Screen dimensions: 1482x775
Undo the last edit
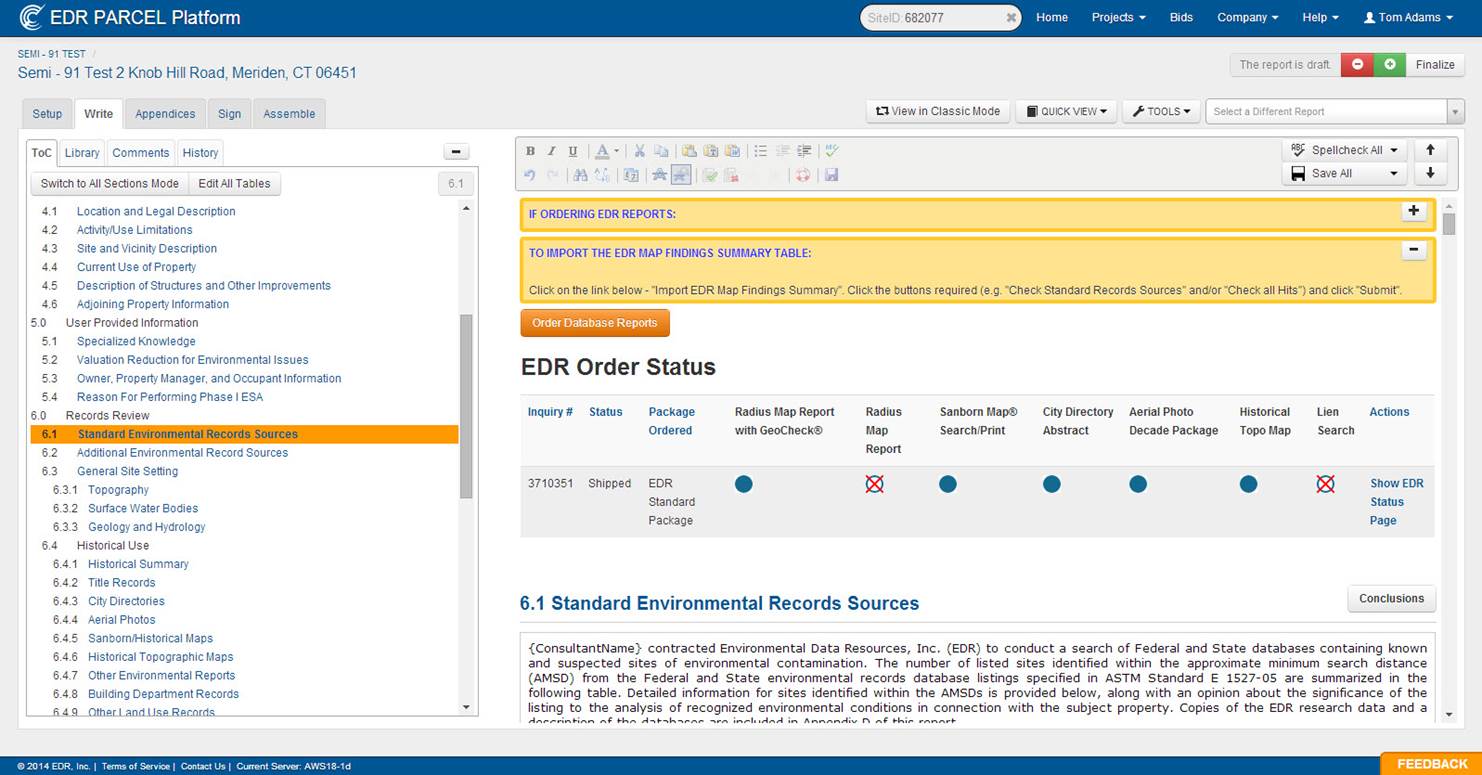pos(530,175)
